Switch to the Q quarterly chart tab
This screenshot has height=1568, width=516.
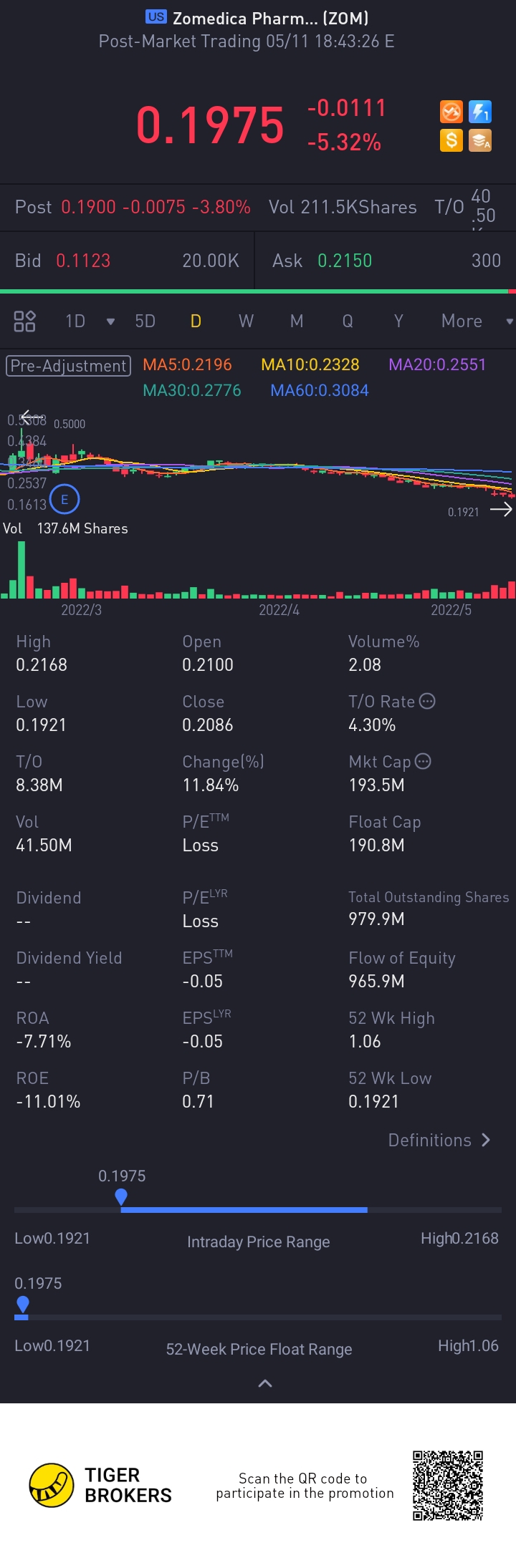(x=348, y=321)
